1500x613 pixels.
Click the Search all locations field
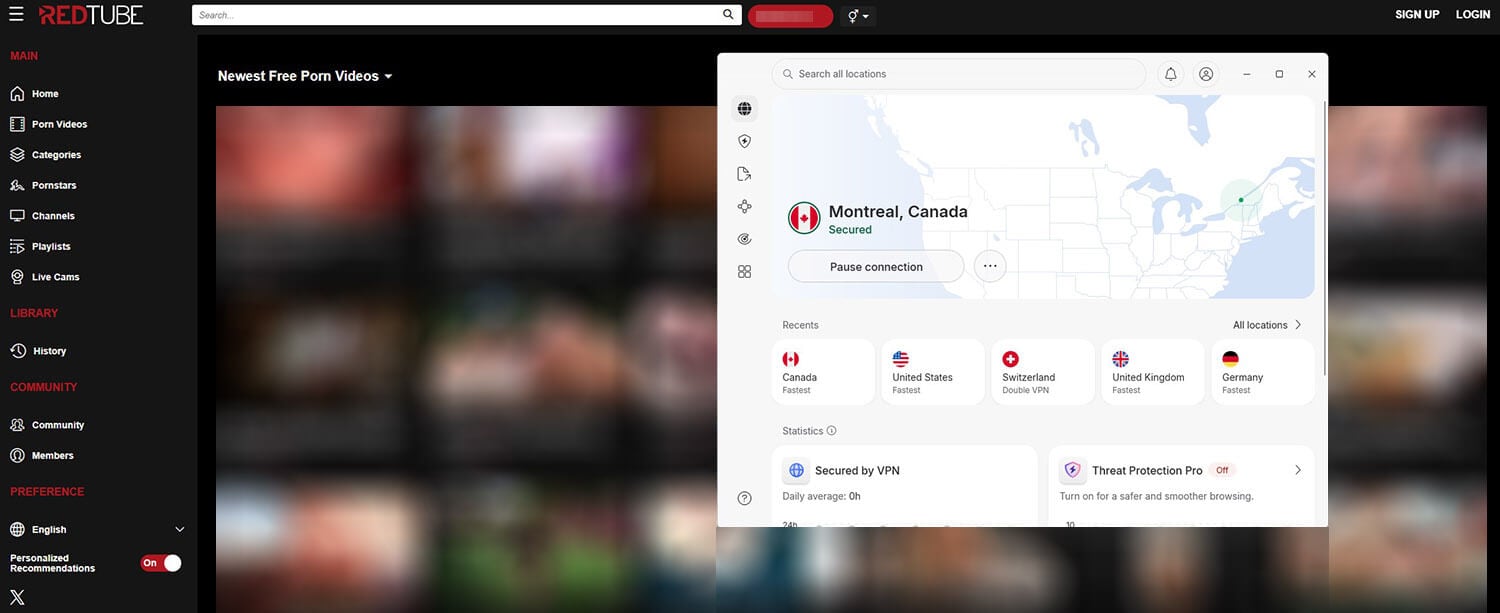959,74
